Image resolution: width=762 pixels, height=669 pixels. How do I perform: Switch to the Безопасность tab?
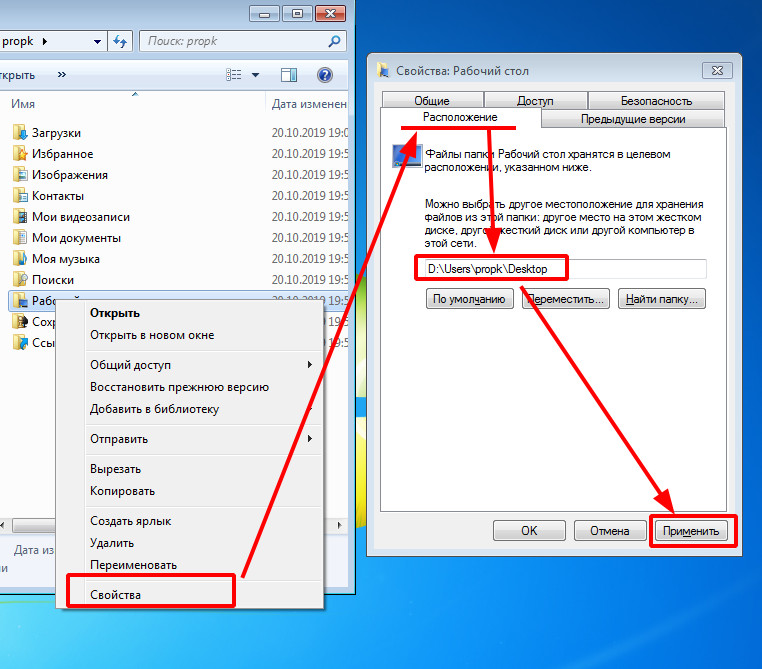[x=656, y=100]
